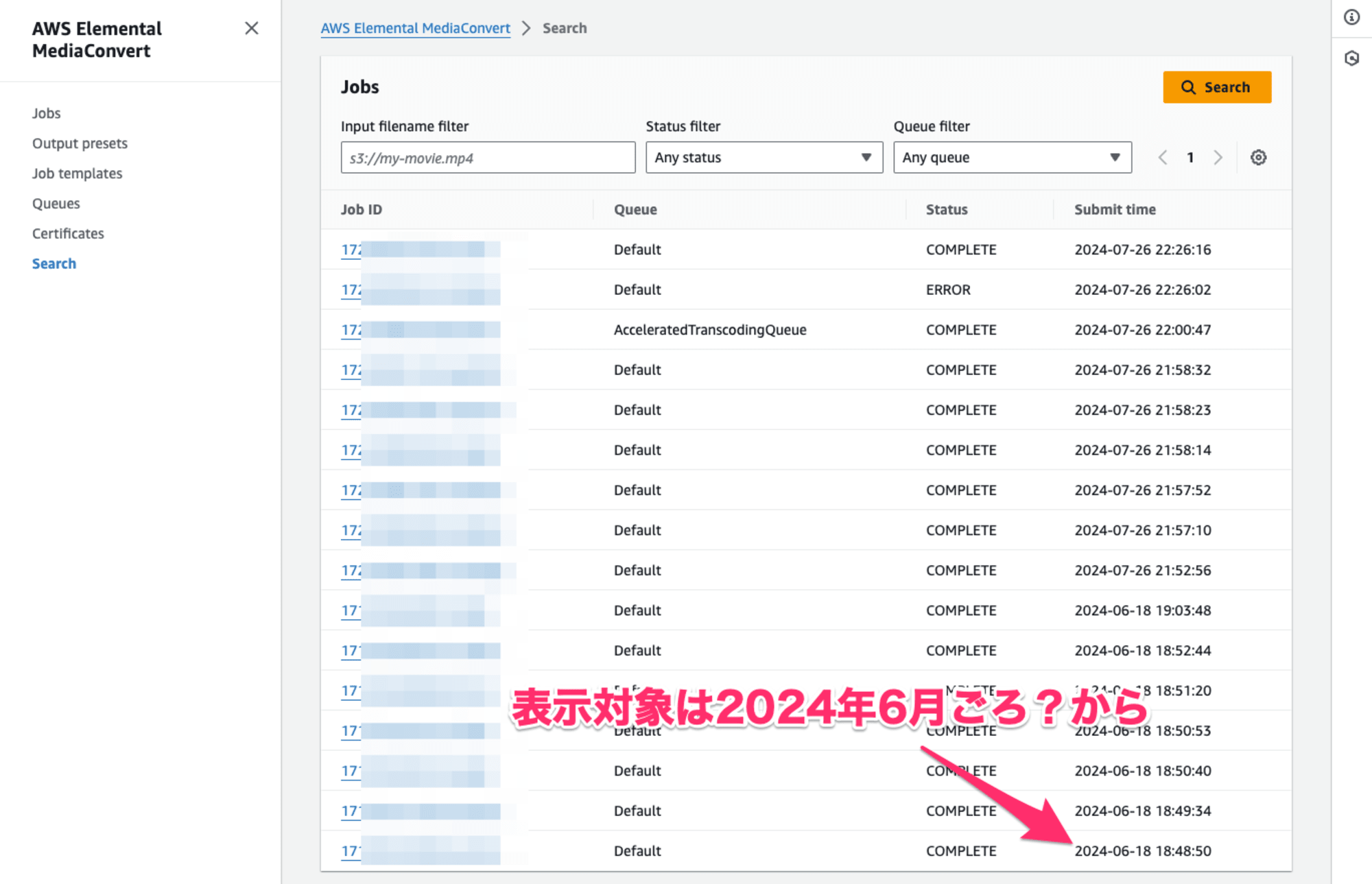This screenshot has width=1372, height=884.
Task: Click the Search breadcrumb text
Action: 565,28
